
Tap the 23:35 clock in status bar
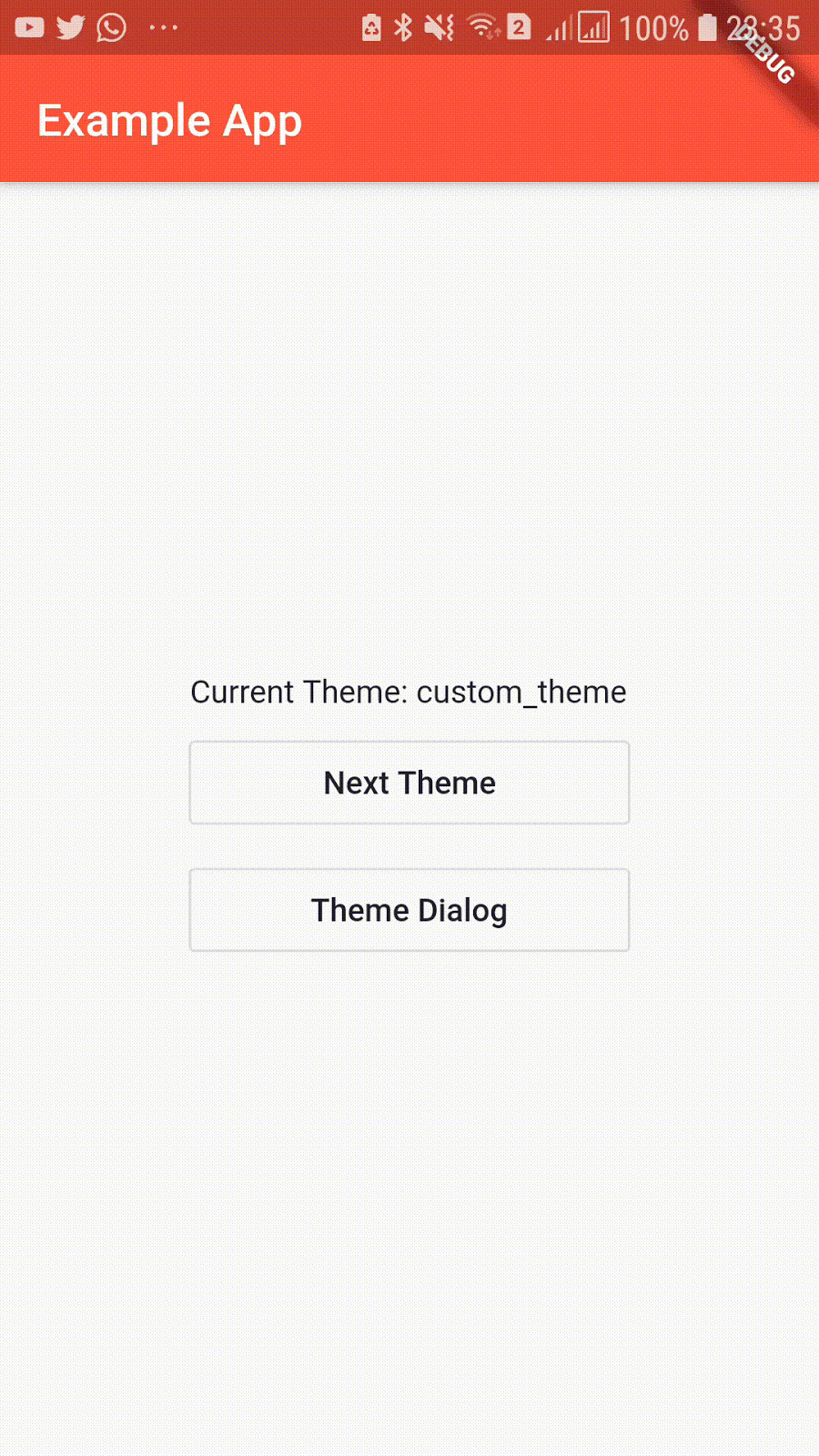(763, 28)
